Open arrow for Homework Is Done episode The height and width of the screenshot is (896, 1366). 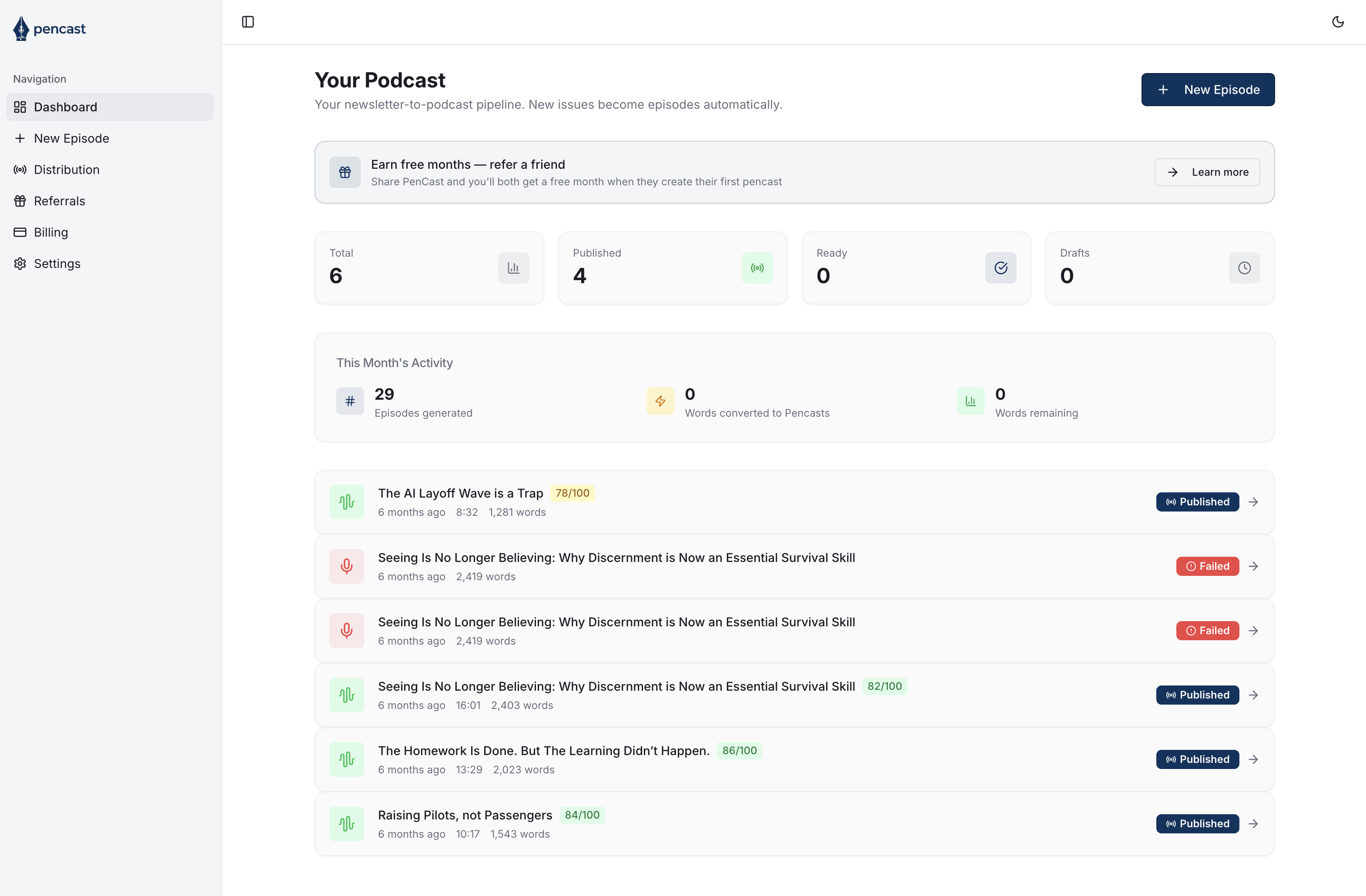[x=1253, y=759]
